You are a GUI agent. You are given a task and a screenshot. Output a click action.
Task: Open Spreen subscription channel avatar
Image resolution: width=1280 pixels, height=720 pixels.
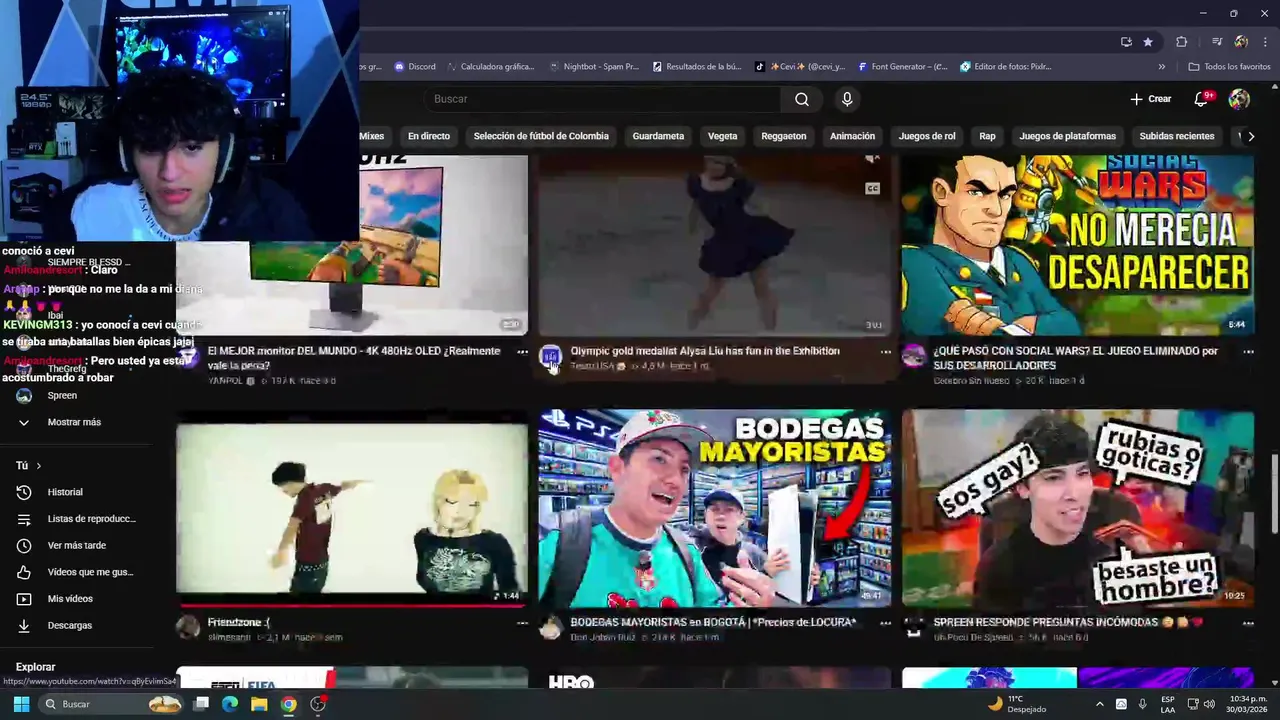pyautogui.click(x=24, y=395)
